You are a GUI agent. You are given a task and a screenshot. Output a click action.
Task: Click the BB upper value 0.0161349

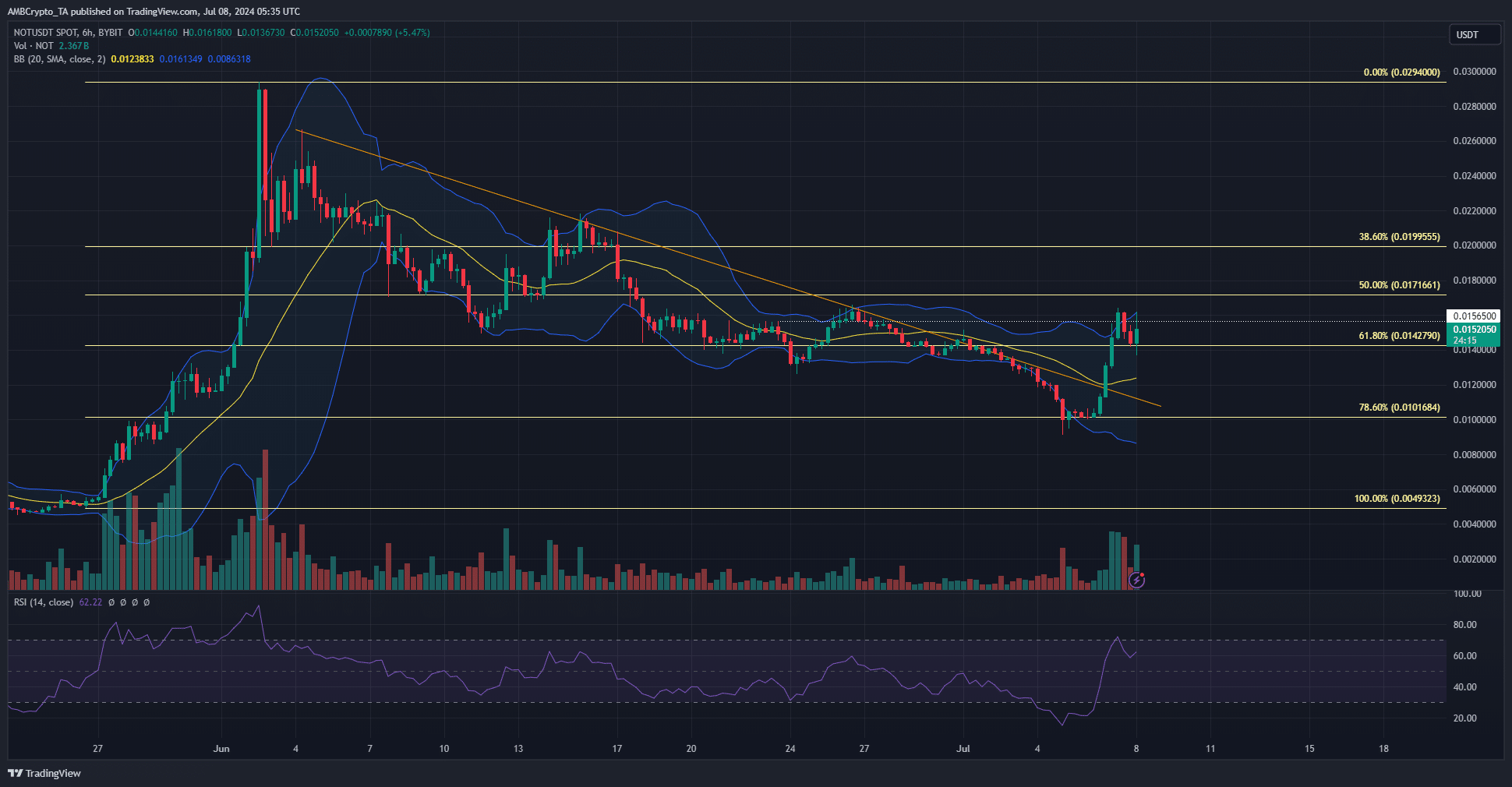click(x=181, y=59)
